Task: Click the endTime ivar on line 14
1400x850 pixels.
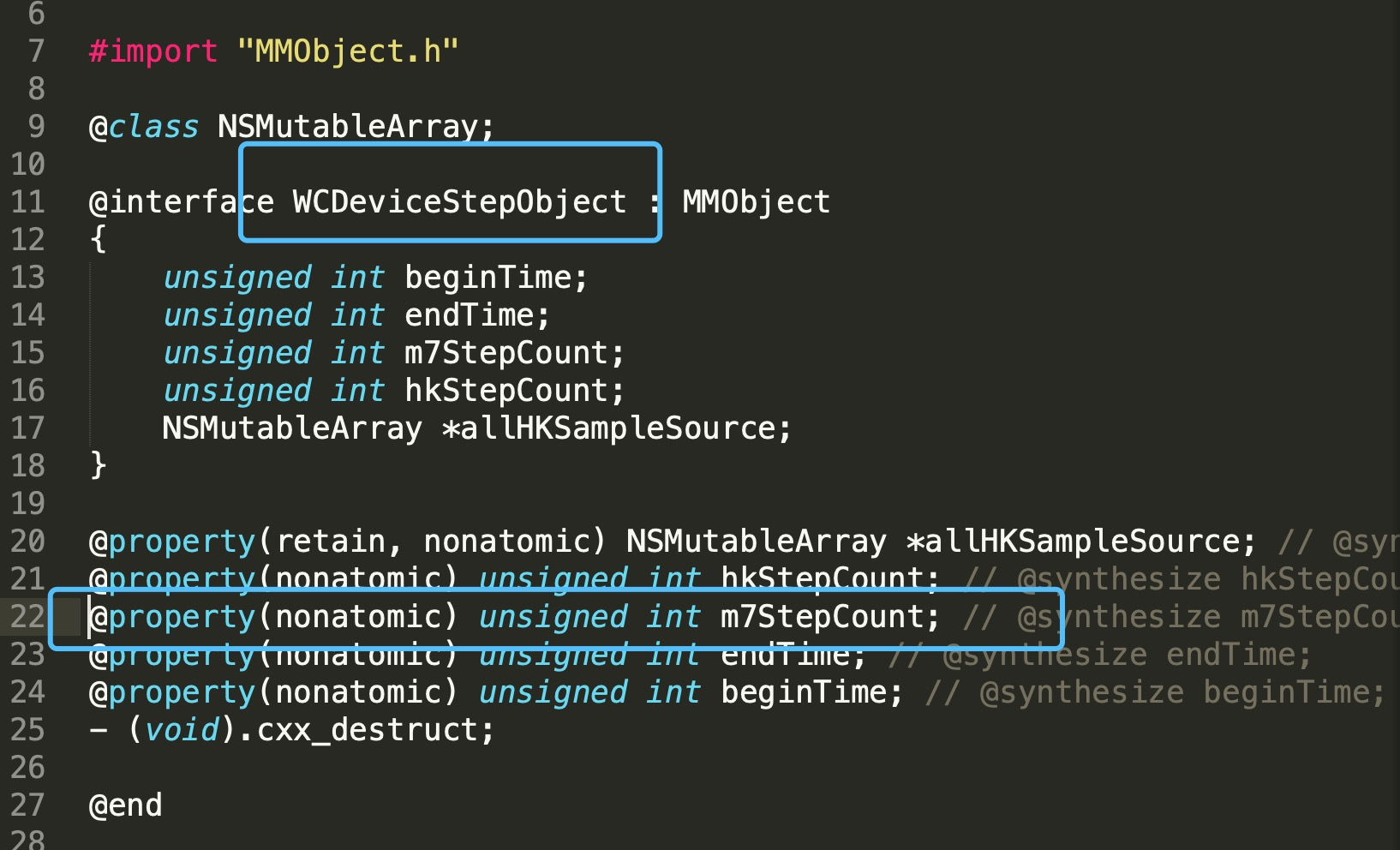Action: pos(470,315)
